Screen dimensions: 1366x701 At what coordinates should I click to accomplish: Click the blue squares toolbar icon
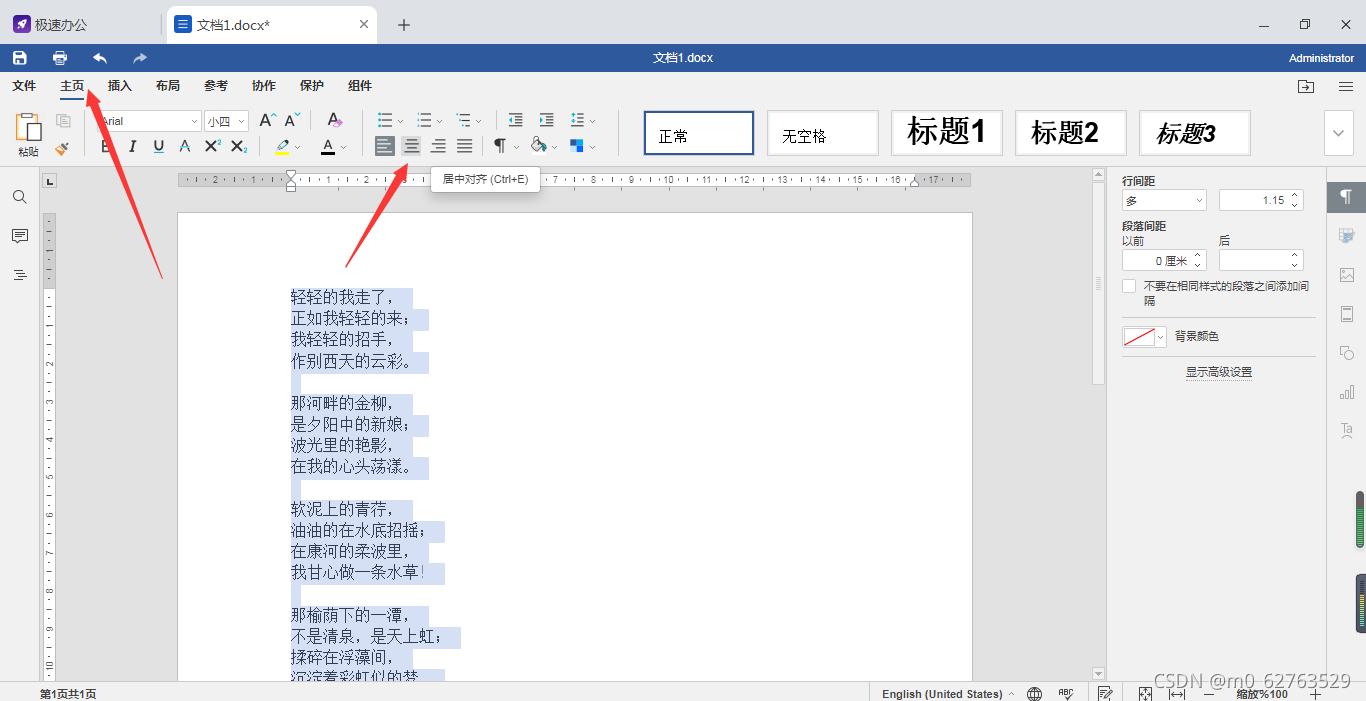click(x=577, y=146)
